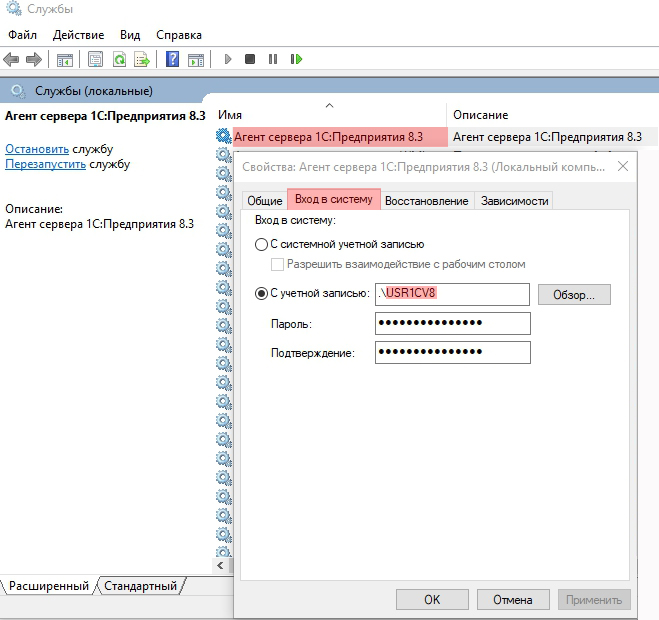Toggle the console tree pane icon

coord(65,59)
